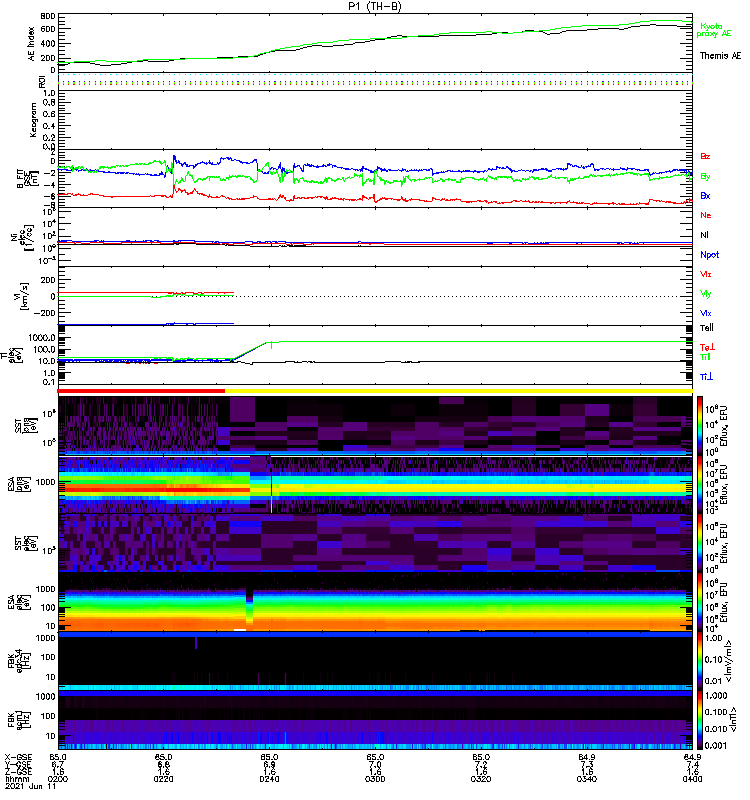Click the FBK scm1 [Hz] axis label
This screenshot has width=750, height=800.
[17, 720]
